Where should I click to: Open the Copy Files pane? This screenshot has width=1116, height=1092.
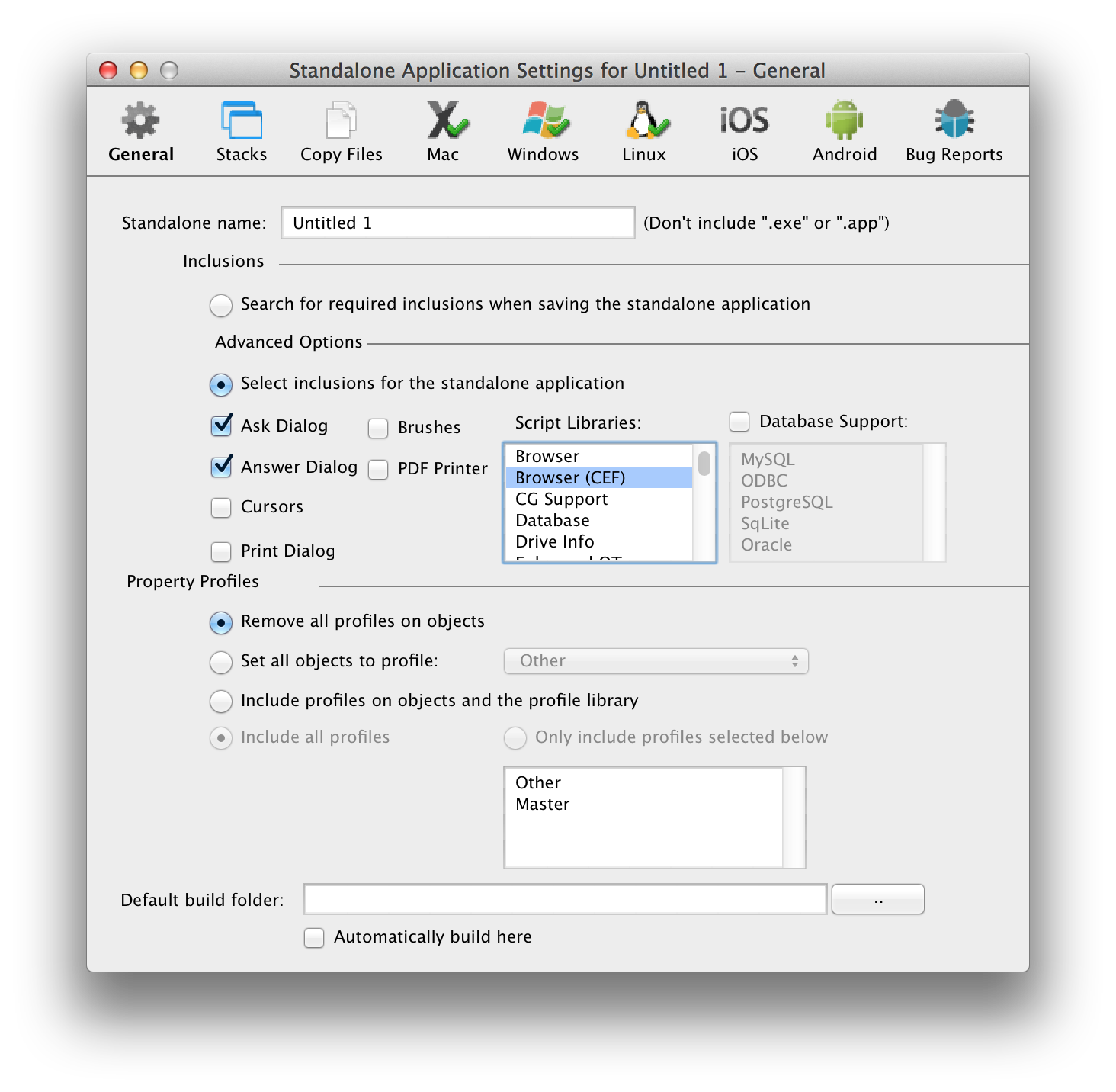coord(342,132)
